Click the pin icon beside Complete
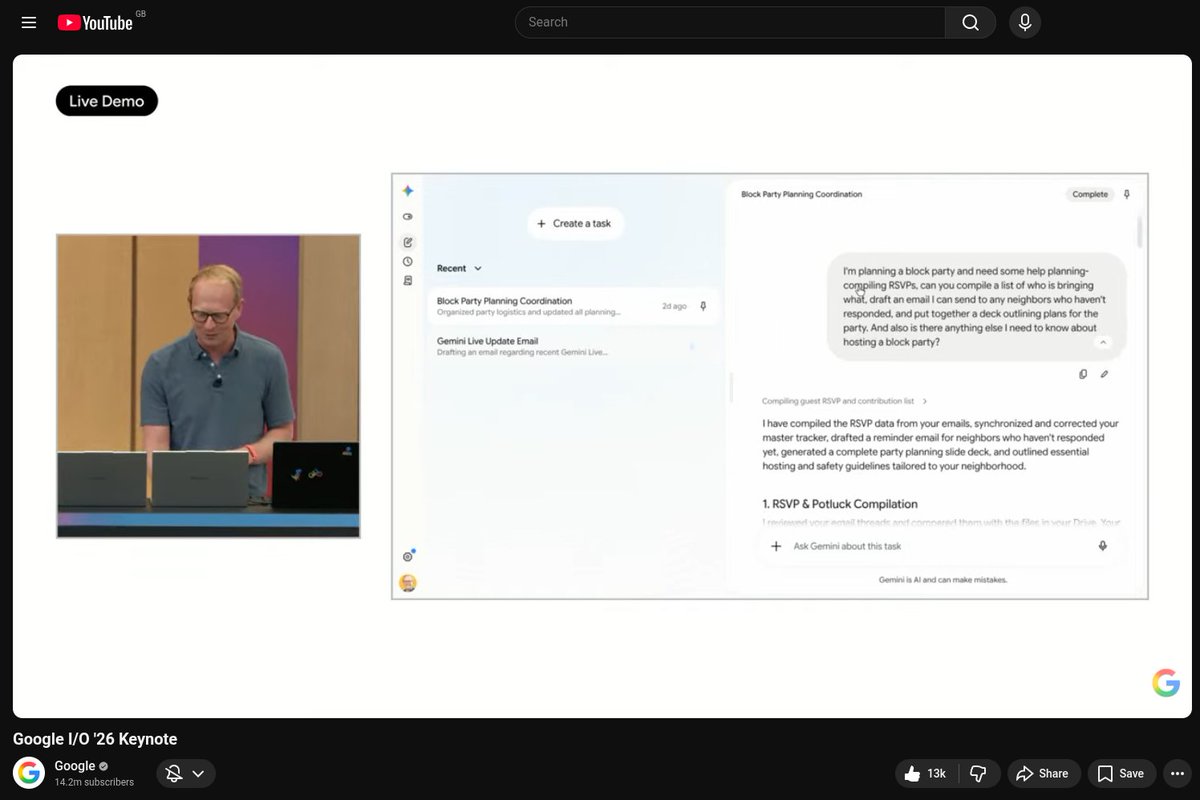Image resolution: width=1200 pixels, height=800 pixels. click(x=1127, y=194)
